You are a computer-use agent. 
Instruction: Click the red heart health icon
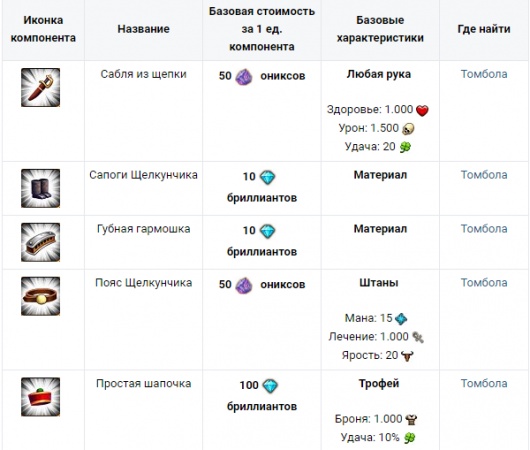[422, 110]
